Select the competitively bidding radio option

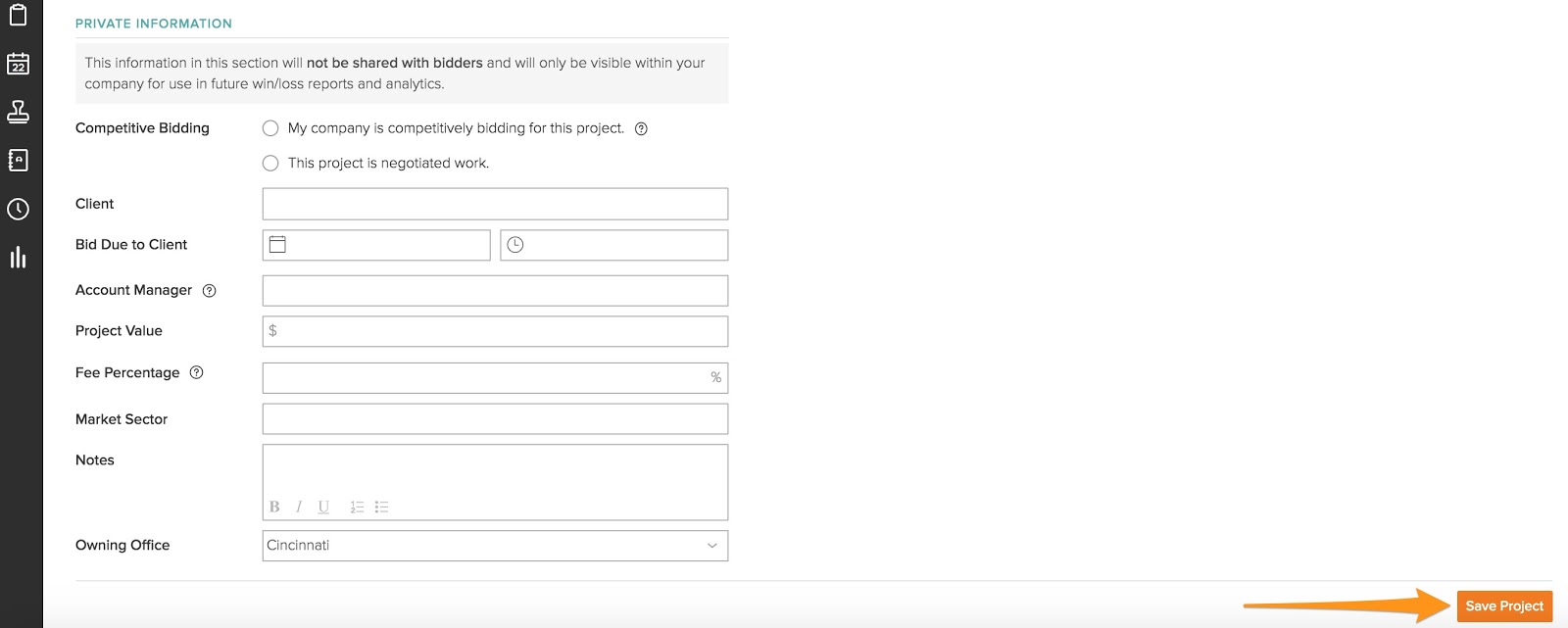270,128
